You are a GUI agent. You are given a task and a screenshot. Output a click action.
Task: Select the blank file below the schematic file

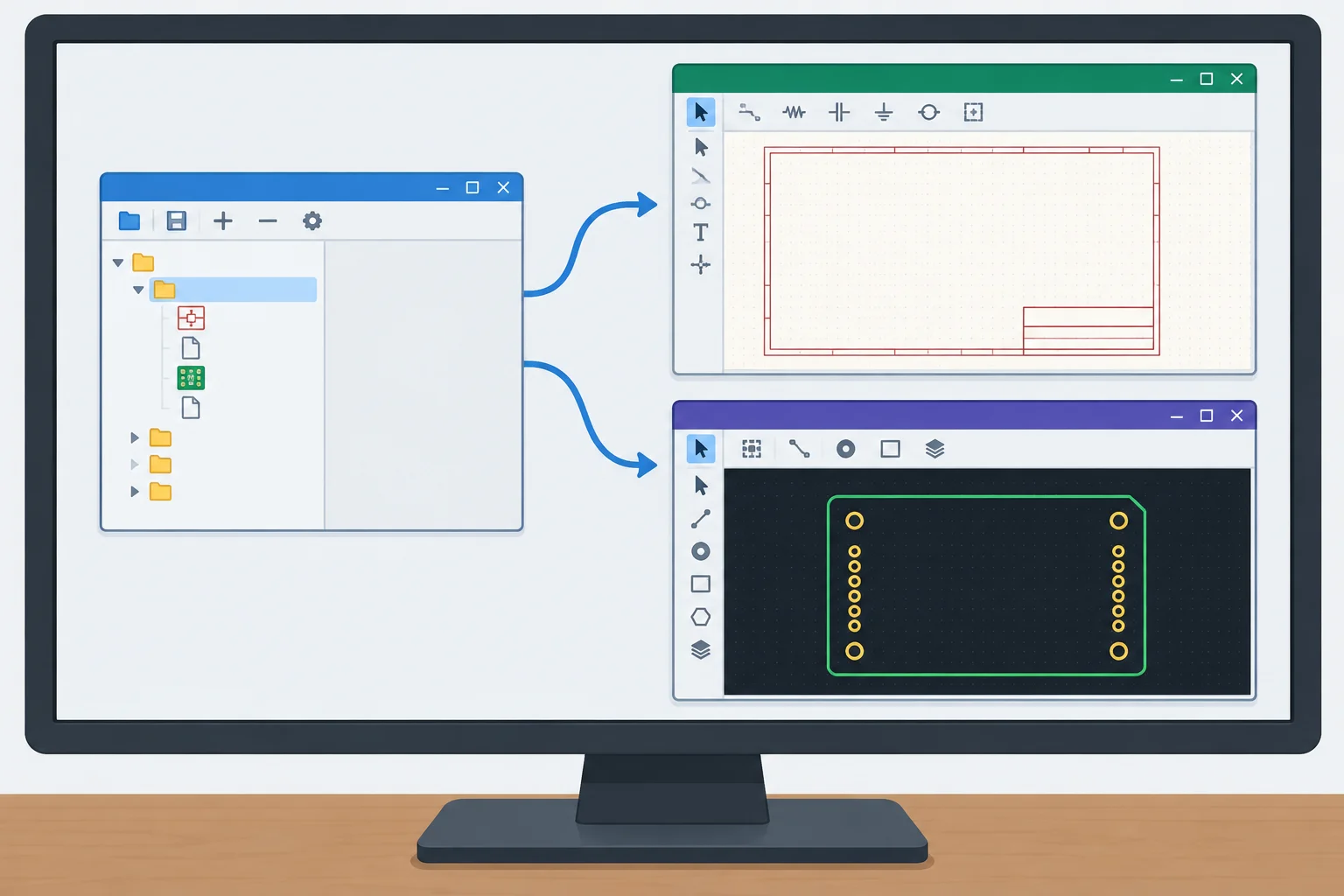191,348
